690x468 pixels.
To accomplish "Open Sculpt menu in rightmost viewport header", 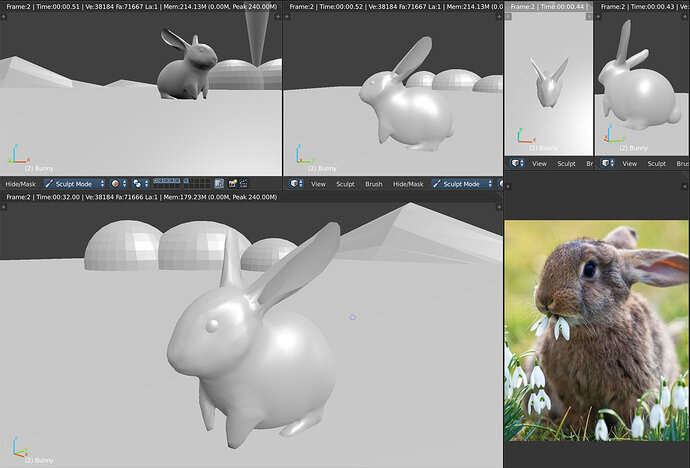I will coord(657,164).
